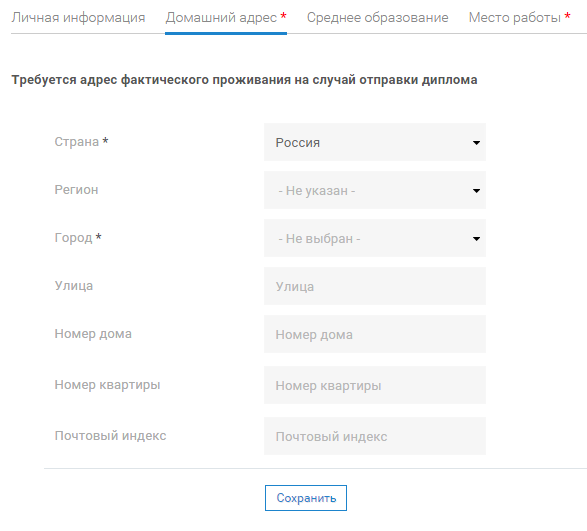Open the Страна dropdown showing Россия
Image resolution: width=587 pixels, height=531 pixels.
pyautogui.click(x=375, y=142)
